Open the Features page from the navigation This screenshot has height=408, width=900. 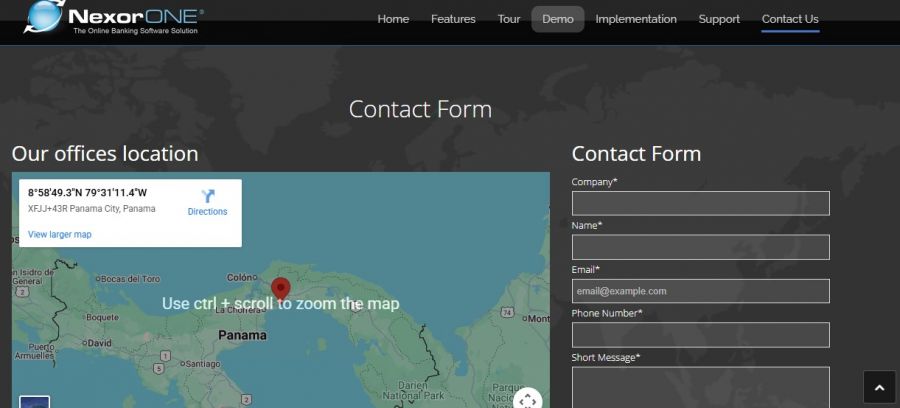click(x=453, y=19)
